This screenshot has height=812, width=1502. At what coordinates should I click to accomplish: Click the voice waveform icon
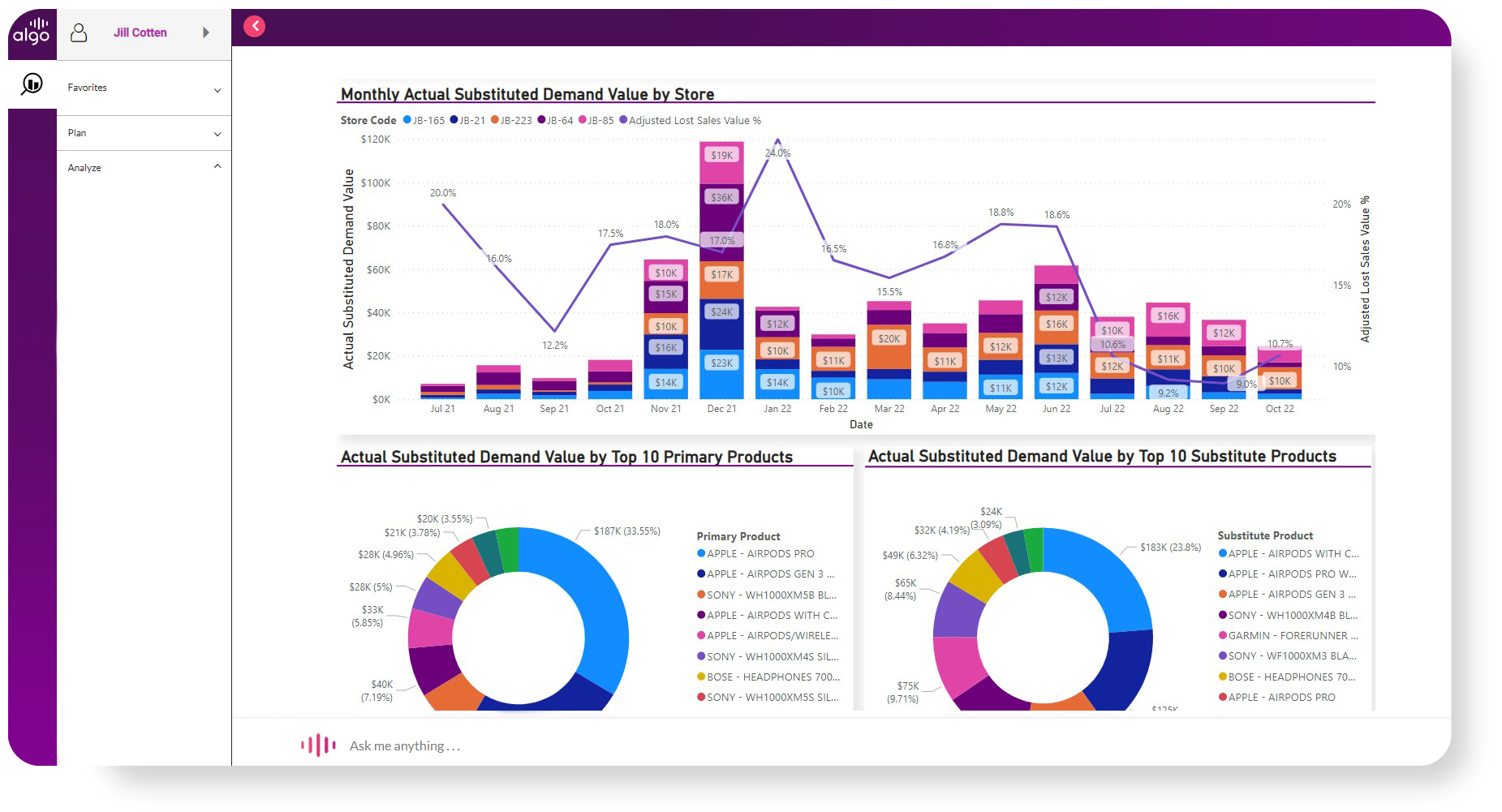pyautogui.click(x=318, y=745)
